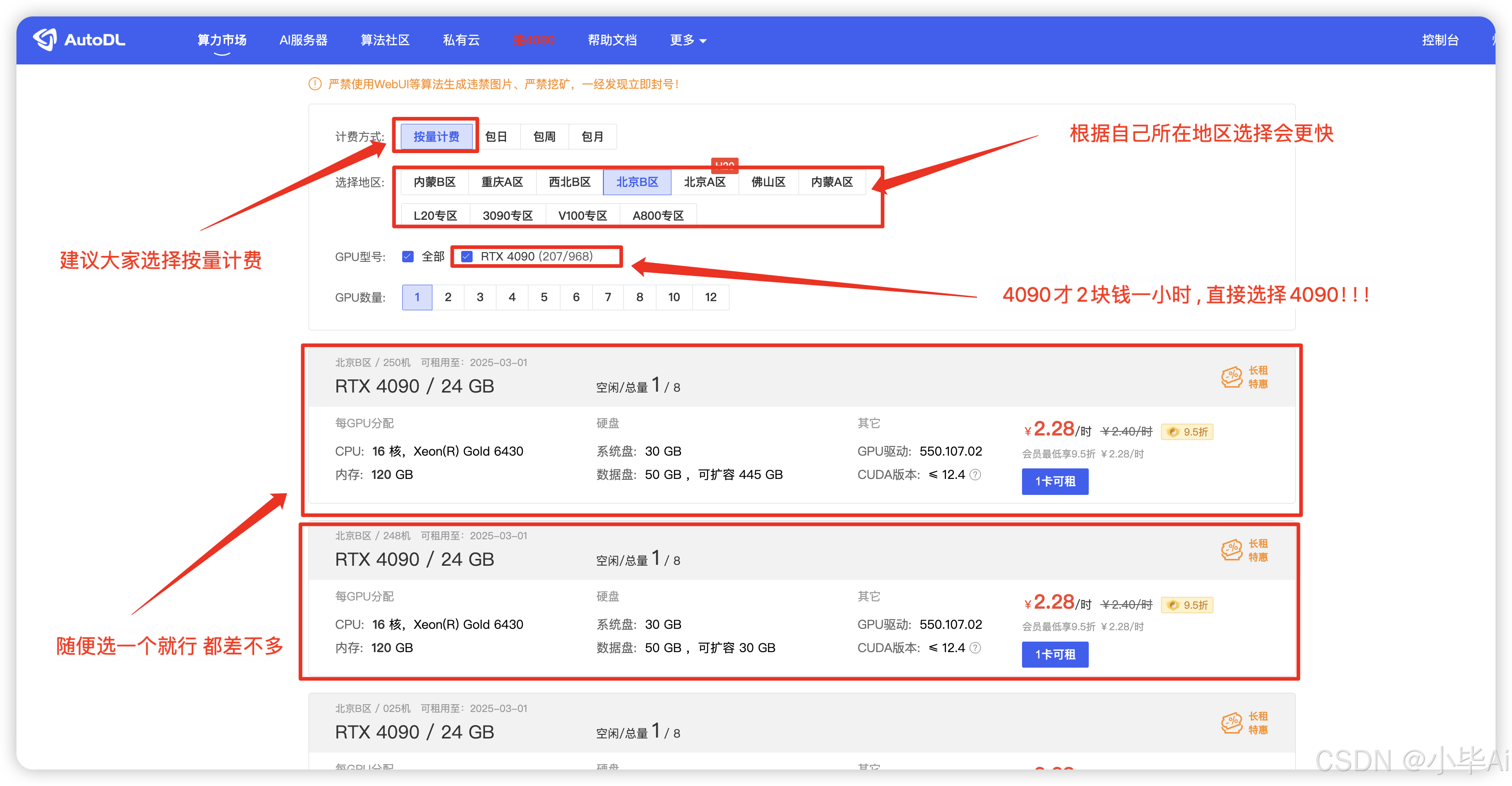1512x786 pixels.
Task: Click the CUDA version help icon in first listing
Action: (975, 474)
